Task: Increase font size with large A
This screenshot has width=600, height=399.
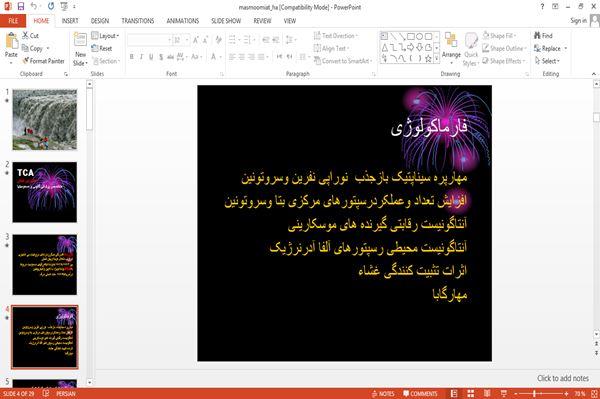Action: (x=196, y=40)
